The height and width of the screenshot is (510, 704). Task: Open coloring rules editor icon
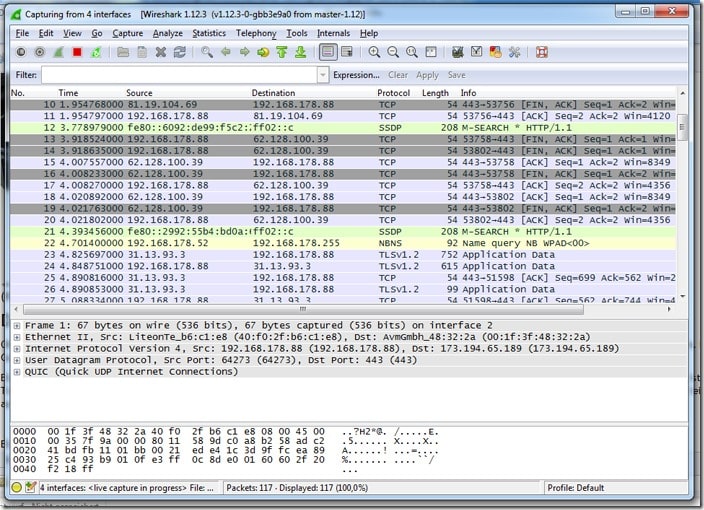(x=495, y=52)
